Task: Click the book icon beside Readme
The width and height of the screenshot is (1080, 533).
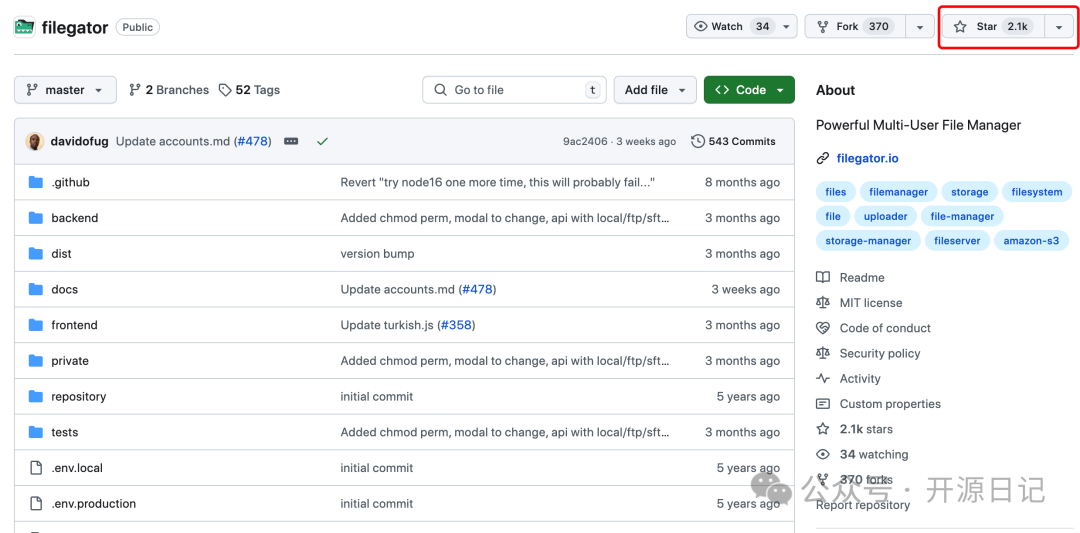Action: (822, 278)
